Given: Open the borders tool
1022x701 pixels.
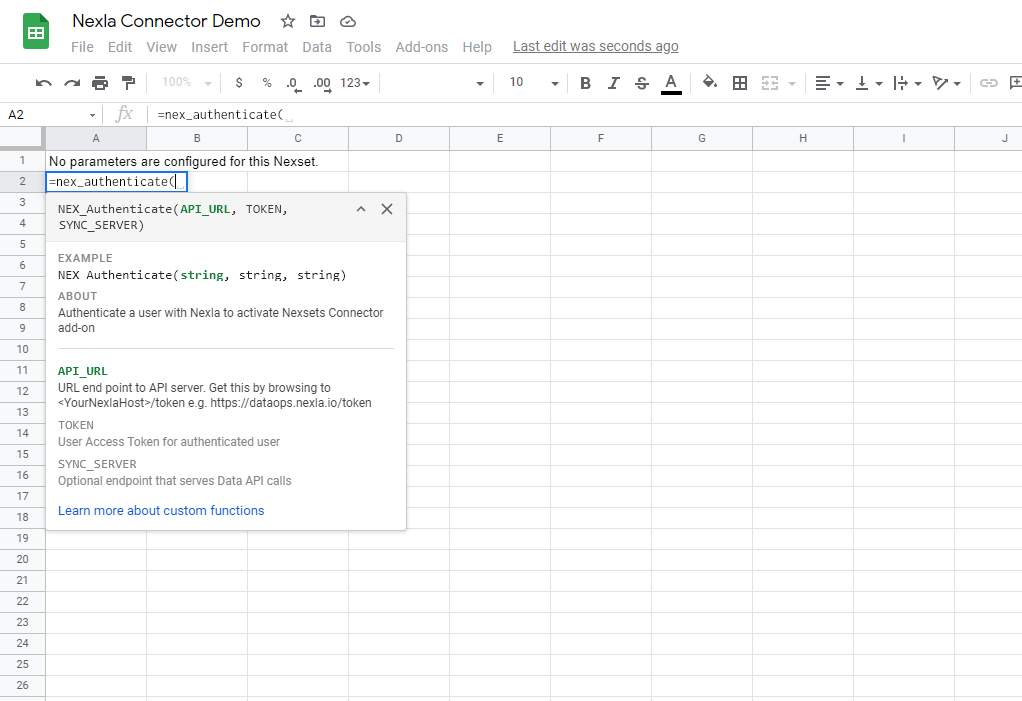Looking at the screenshot, I should pyautogui.click(x=740, y=83).
